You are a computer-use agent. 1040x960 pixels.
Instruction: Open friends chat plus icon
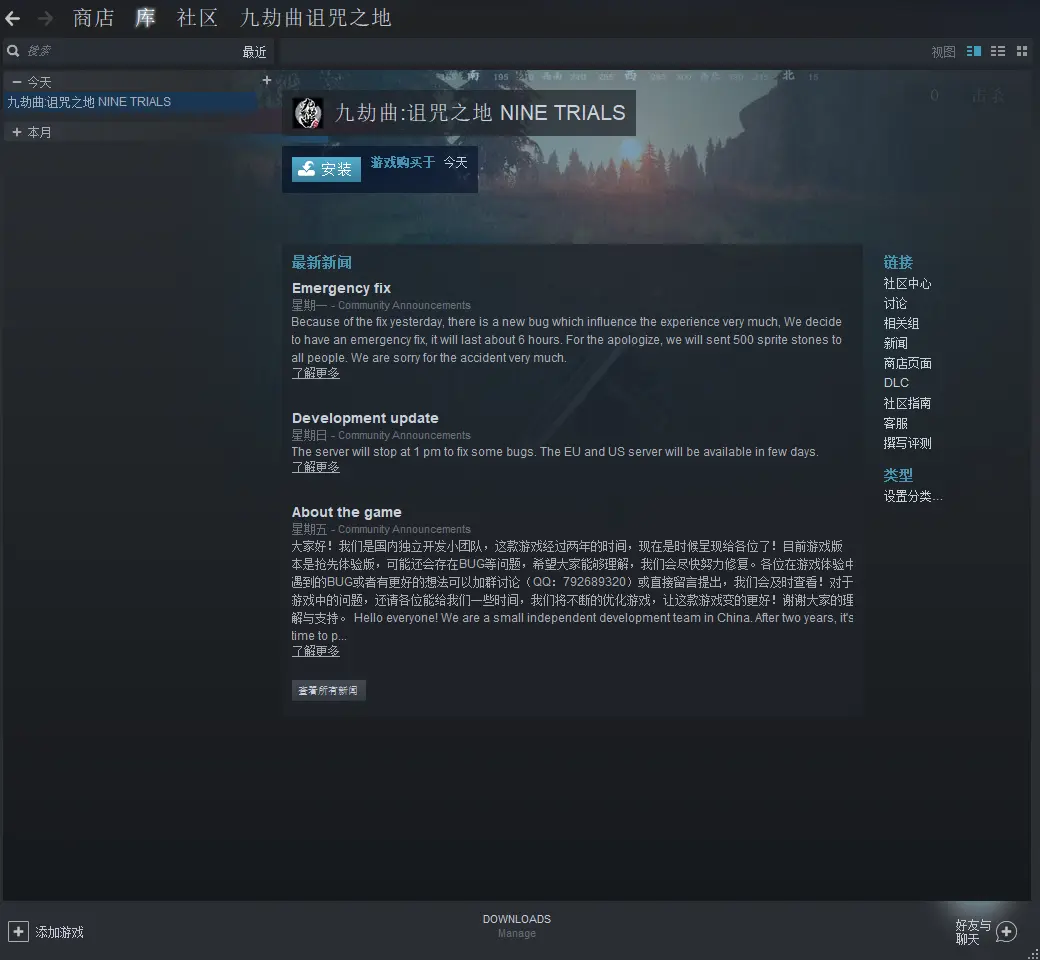click(1006, 931)
